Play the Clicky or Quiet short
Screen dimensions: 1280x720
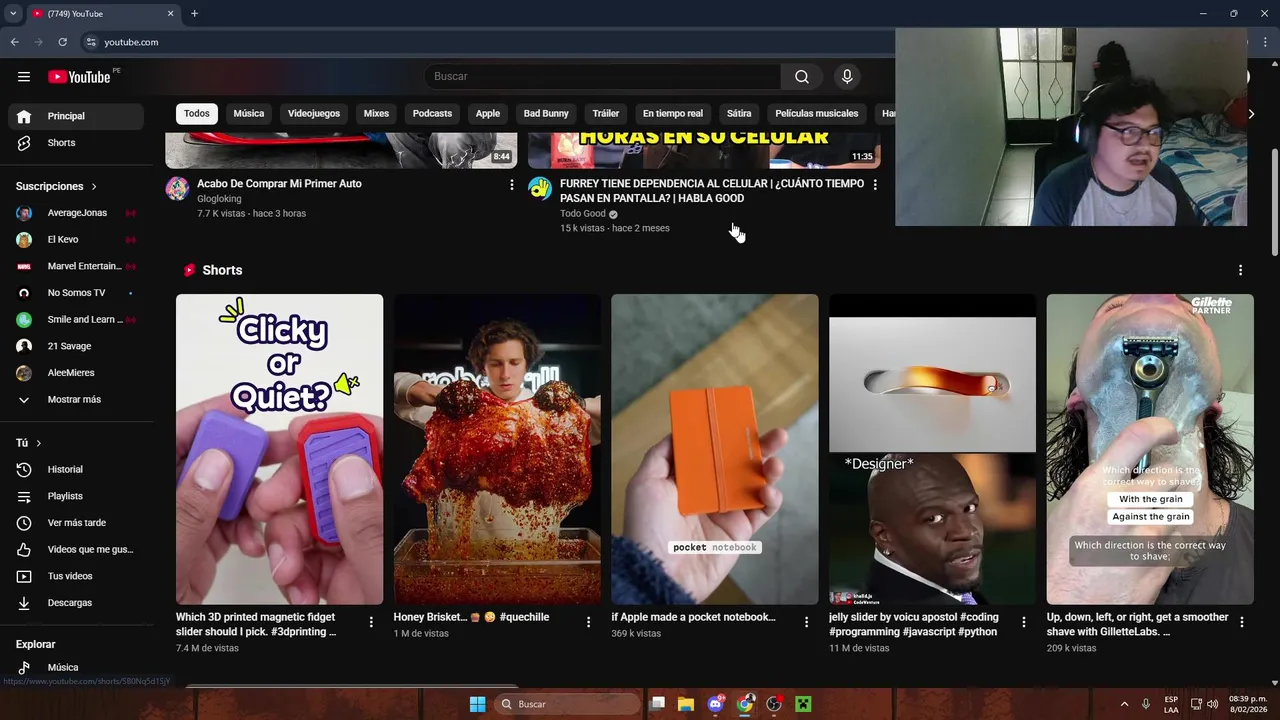coord(279,449)
